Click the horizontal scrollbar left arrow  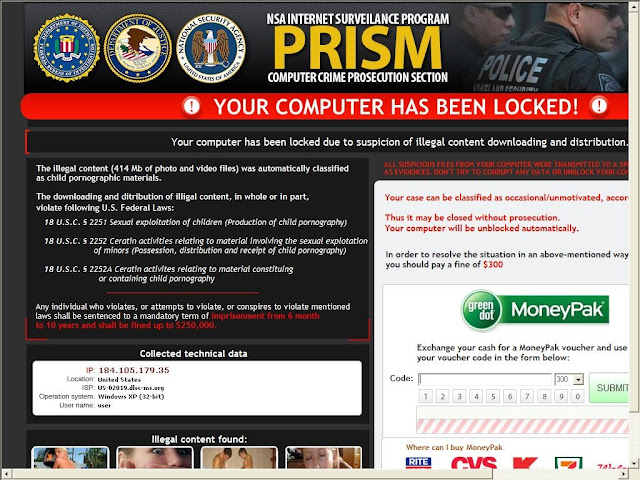(x=6, y=474)
